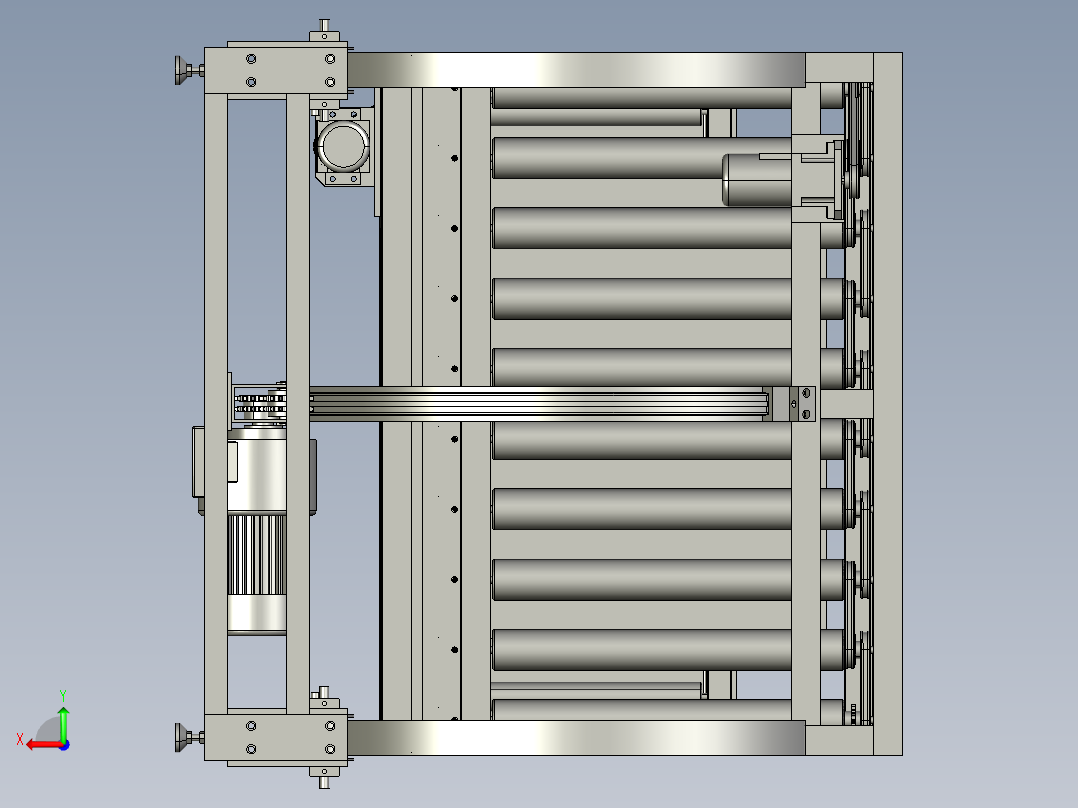Select the round worm gearbox housing
1078x808 pixels.
[x=343, y=146]
